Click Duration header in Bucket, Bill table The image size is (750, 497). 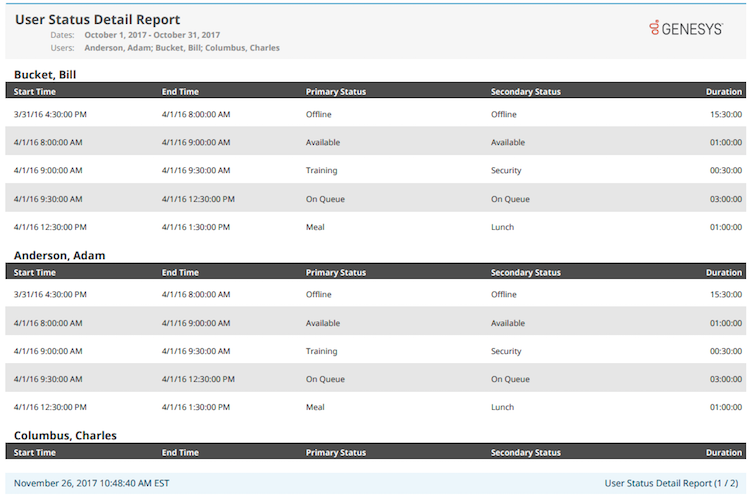(724, 91)
